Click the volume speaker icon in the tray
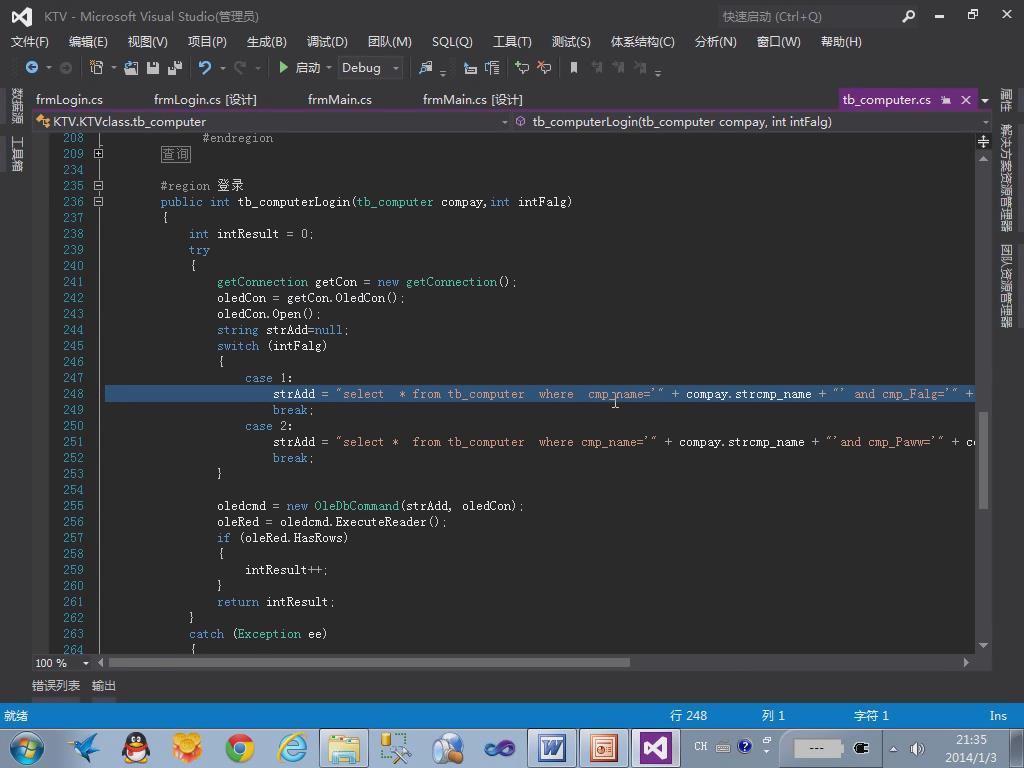Viewport: 1024px width, 768px height. coord(918,748)
